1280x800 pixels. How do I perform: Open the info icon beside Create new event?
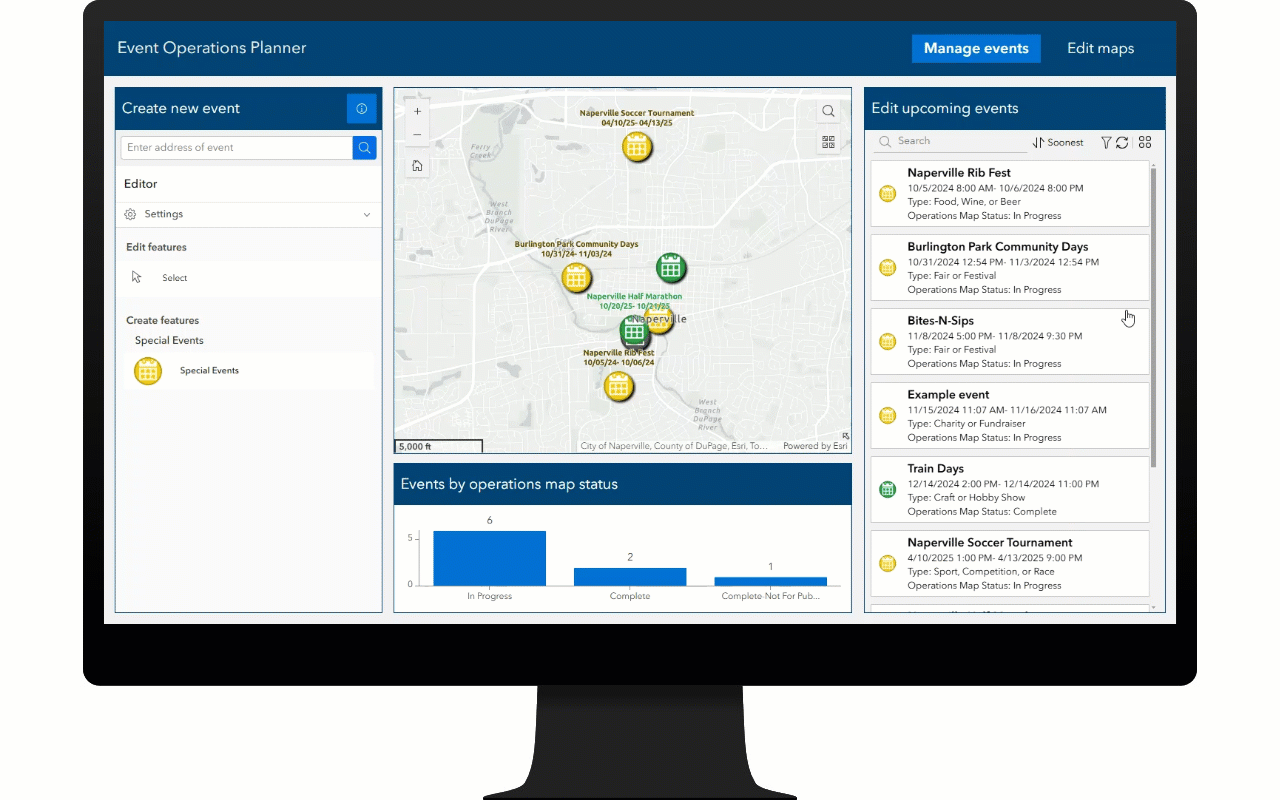pyautogui.click(x=361, y=108)
